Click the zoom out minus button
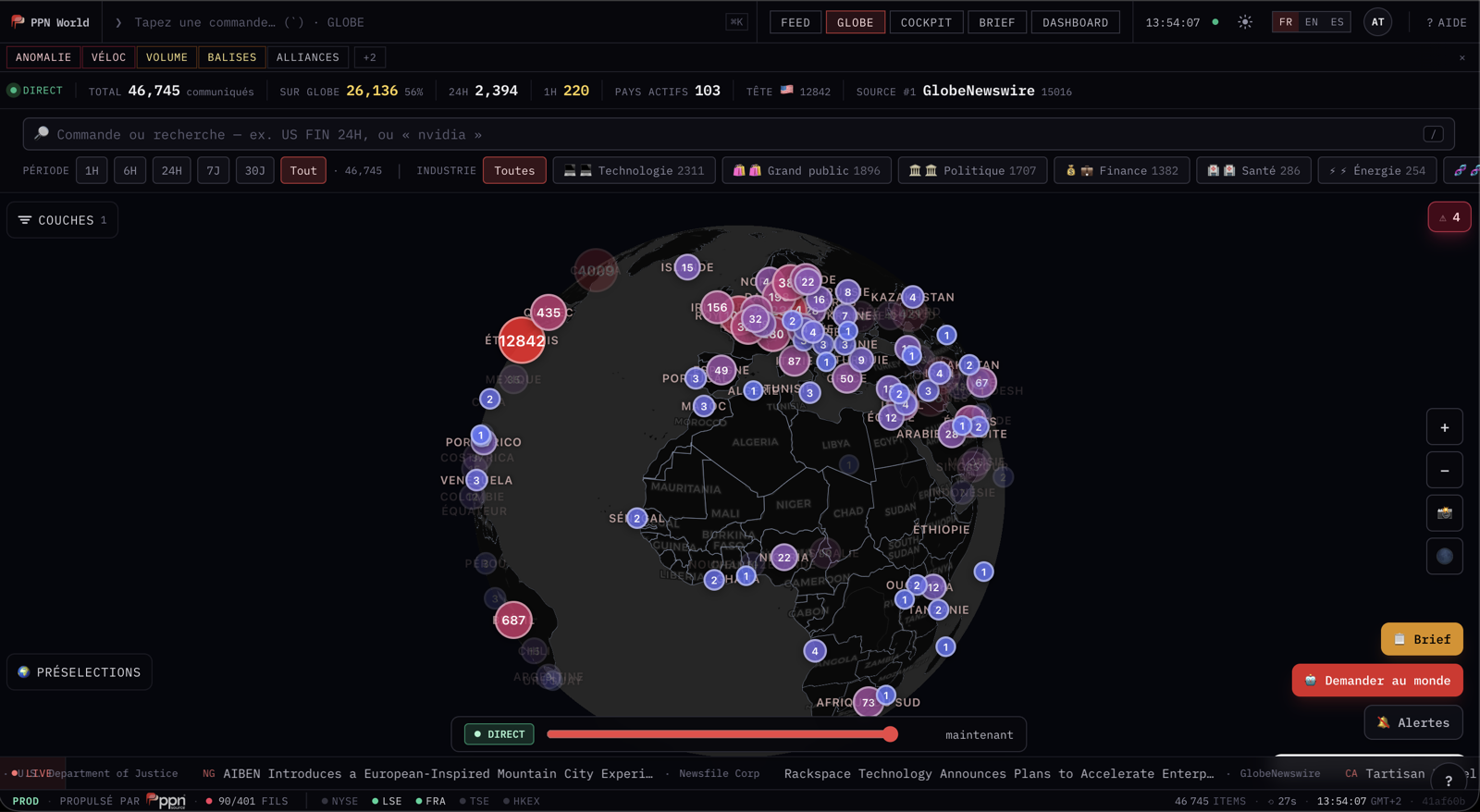Viewport: 1480px width, 812px height. (x=1444, y=471)
